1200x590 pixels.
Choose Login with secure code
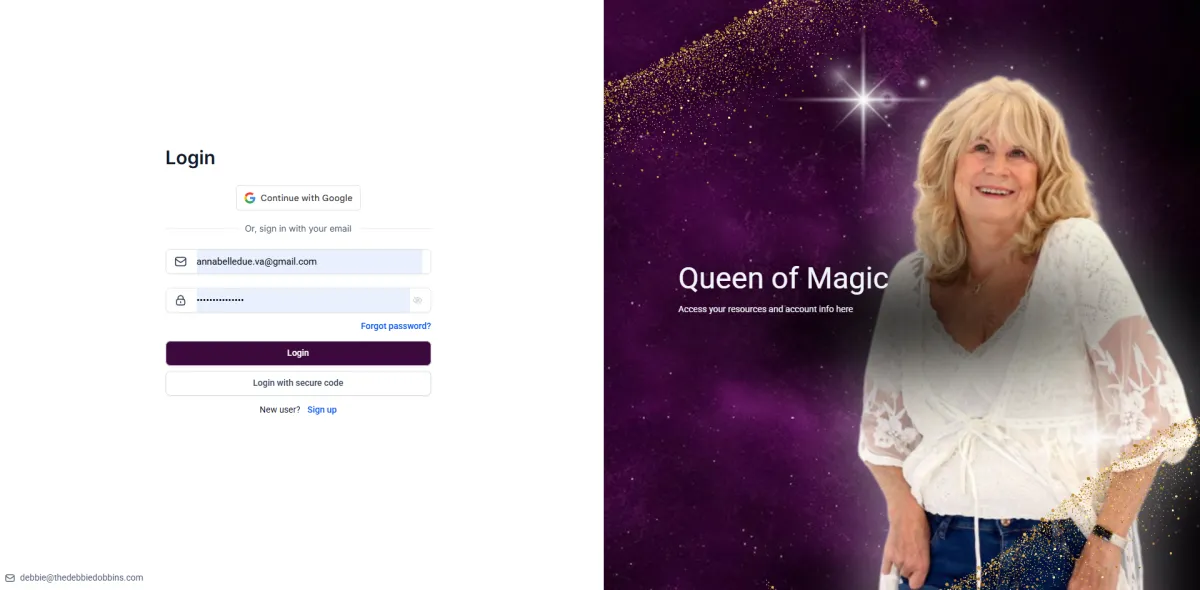[298, 383]
